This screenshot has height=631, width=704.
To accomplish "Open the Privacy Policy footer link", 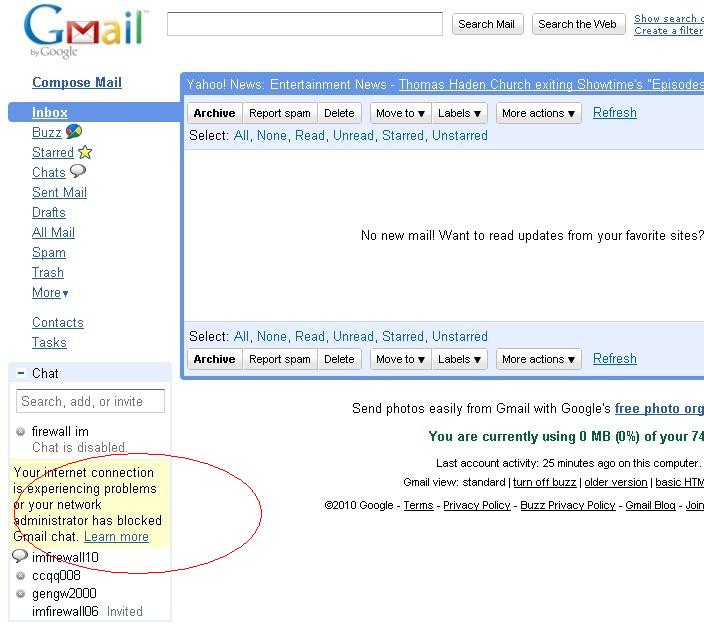I will [477, 505].
